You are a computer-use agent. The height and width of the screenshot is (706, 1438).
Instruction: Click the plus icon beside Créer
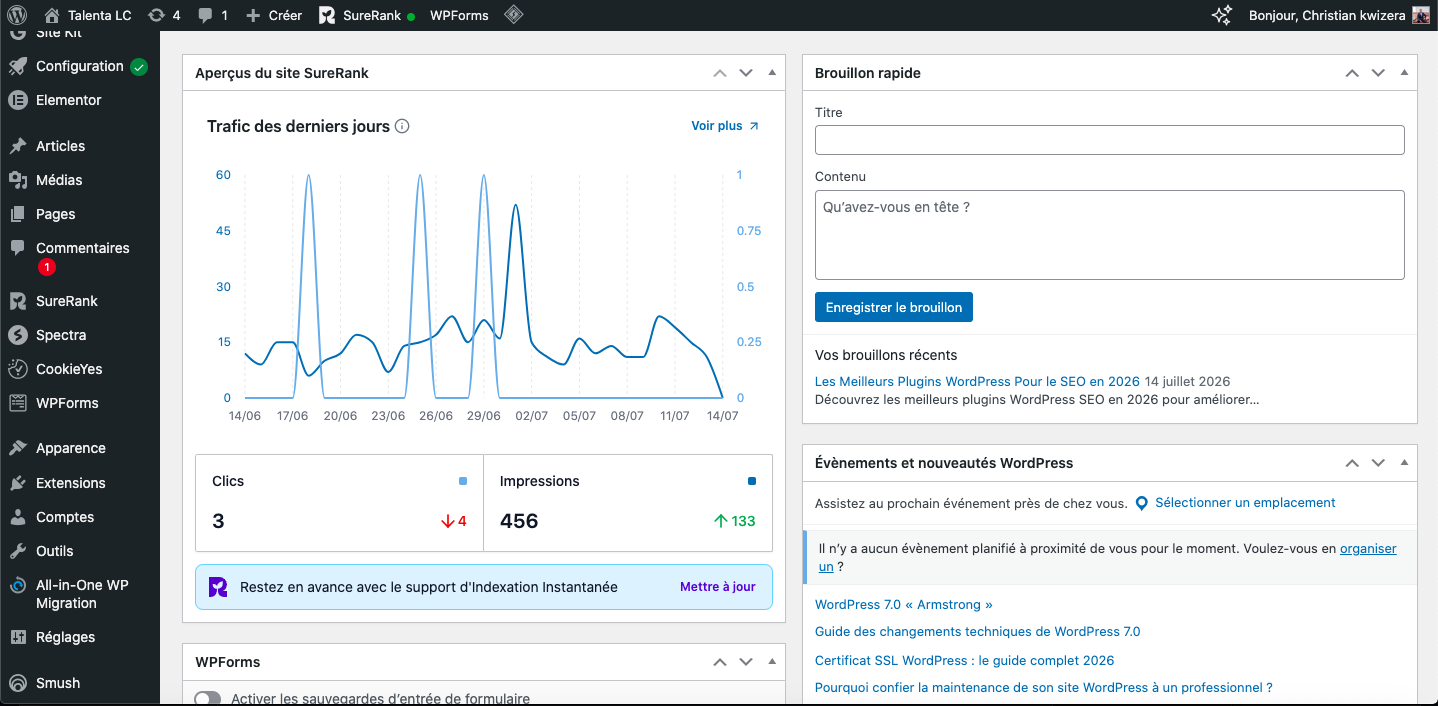pyautogui.click(x=253, y=15)
